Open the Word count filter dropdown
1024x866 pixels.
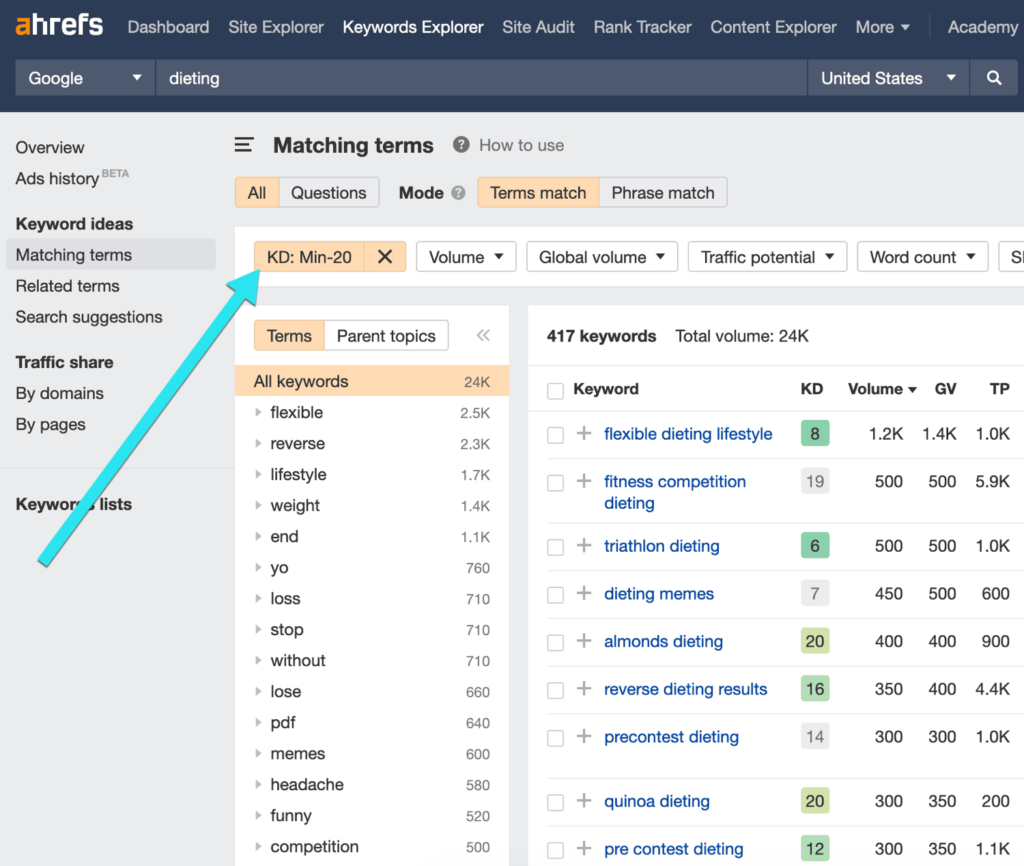922,256
